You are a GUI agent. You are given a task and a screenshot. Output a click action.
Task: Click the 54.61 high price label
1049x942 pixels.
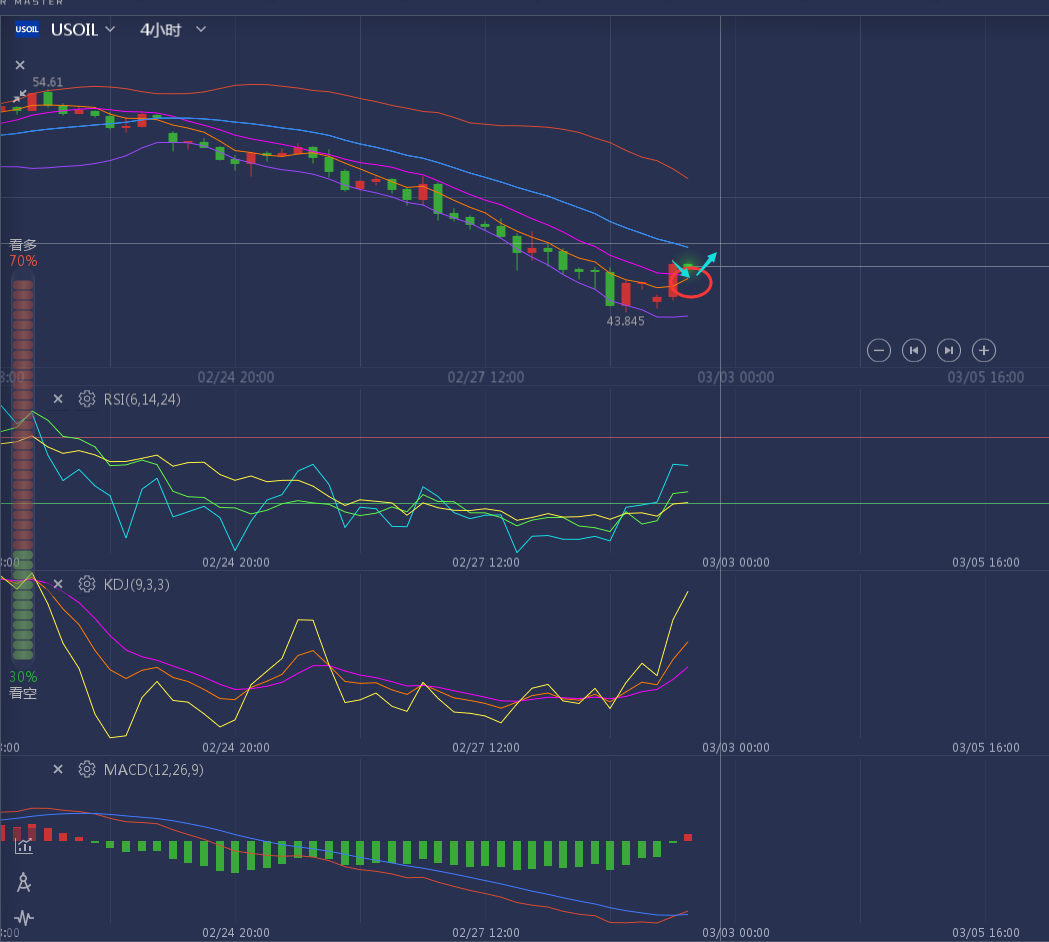coord(47,82)
